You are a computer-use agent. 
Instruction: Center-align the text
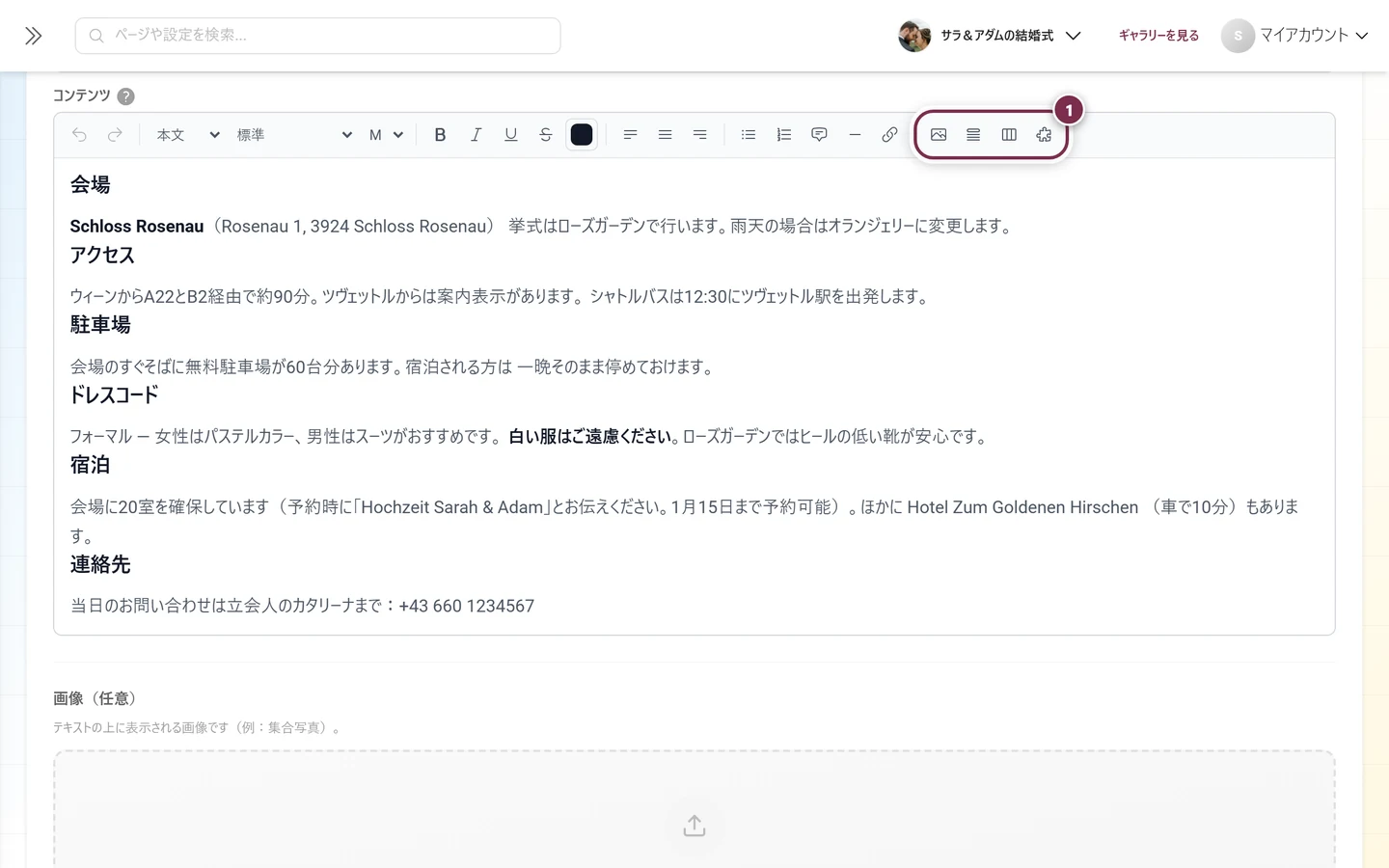coord(665,135)
